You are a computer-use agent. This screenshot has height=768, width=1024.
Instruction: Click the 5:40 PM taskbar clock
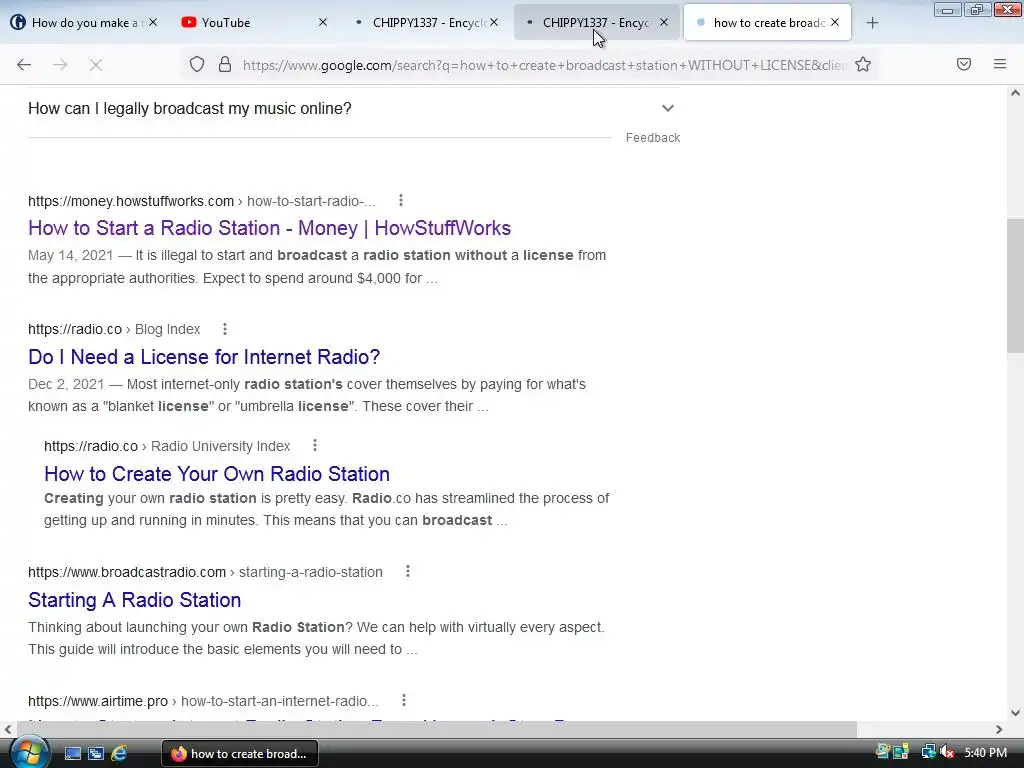(x=985, y=753)
